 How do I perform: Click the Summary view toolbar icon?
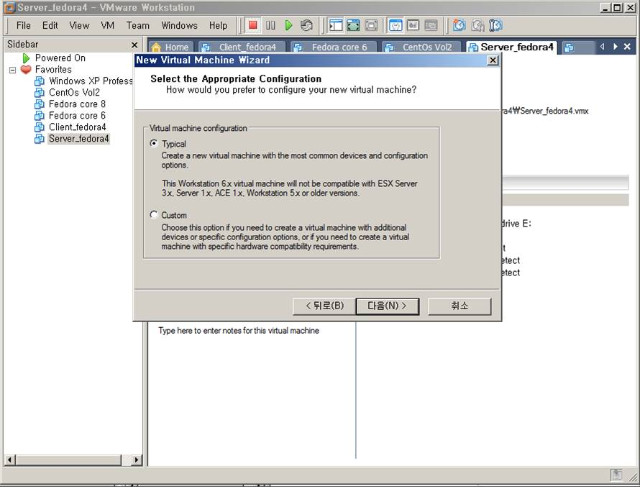tap(395, 25)
